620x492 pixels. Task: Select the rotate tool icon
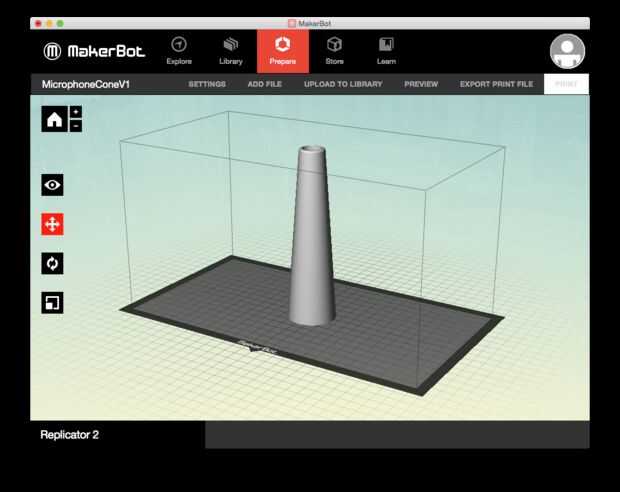click(52, 263)
